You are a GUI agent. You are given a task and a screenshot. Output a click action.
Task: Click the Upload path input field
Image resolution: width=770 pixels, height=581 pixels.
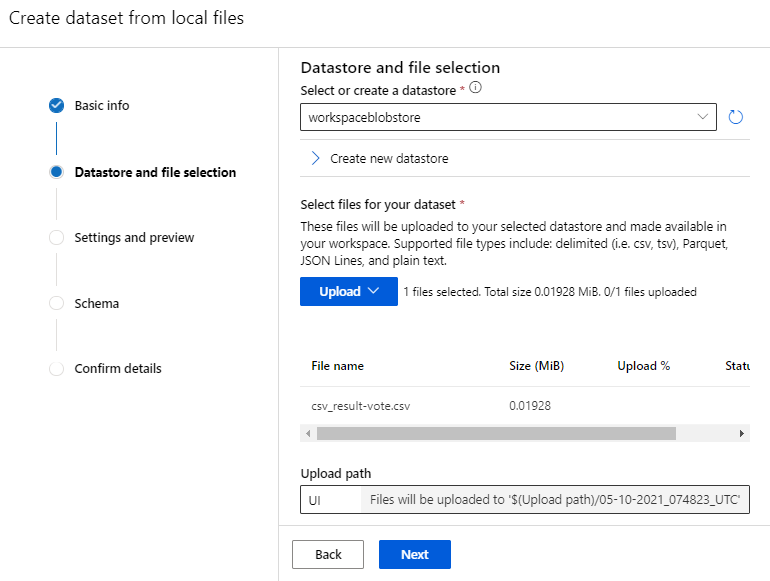tap(329, 500)
